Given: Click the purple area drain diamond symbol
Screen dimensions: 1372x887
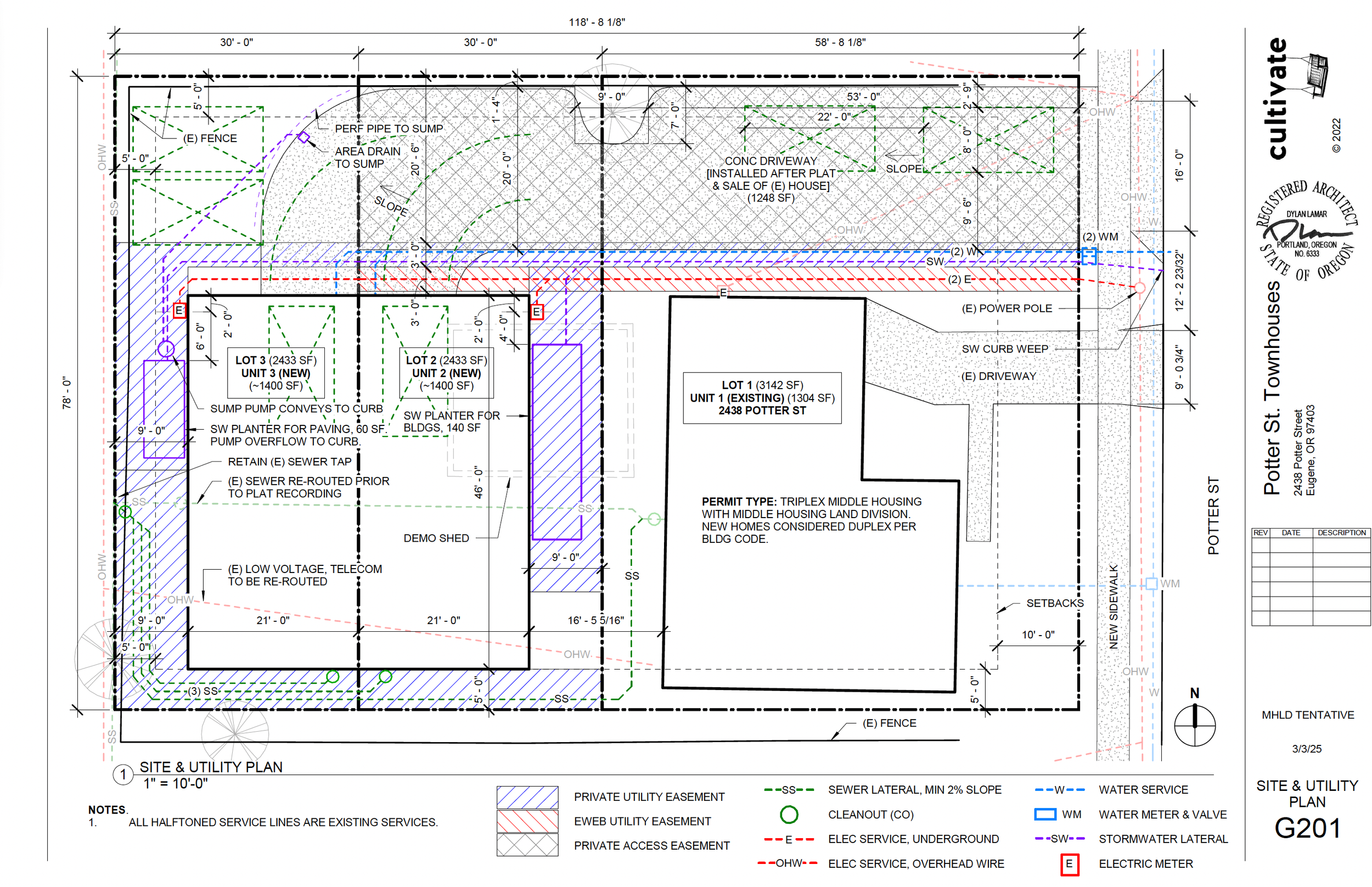Looking at the screenshot, I should pyautogui.click(x=303, y=137).
